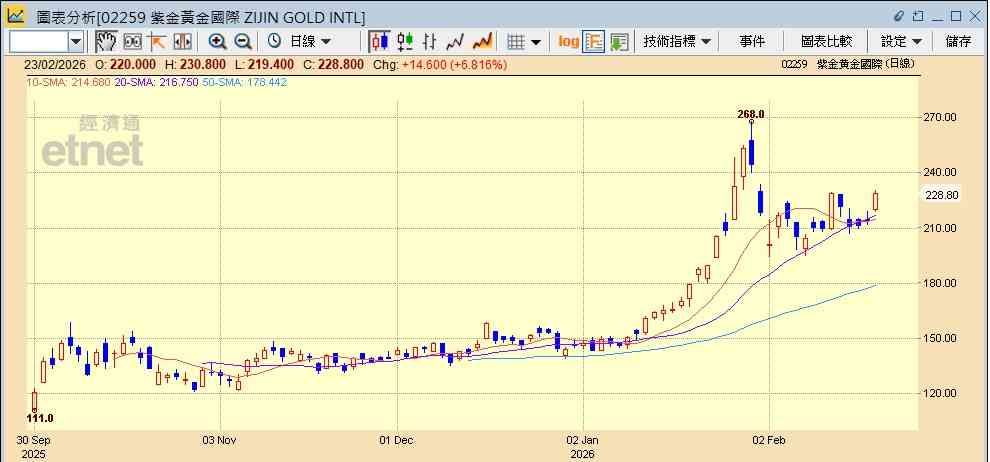
Task: Switch to the OHLC bar chart icon
Action: click(x=430, y=42)
